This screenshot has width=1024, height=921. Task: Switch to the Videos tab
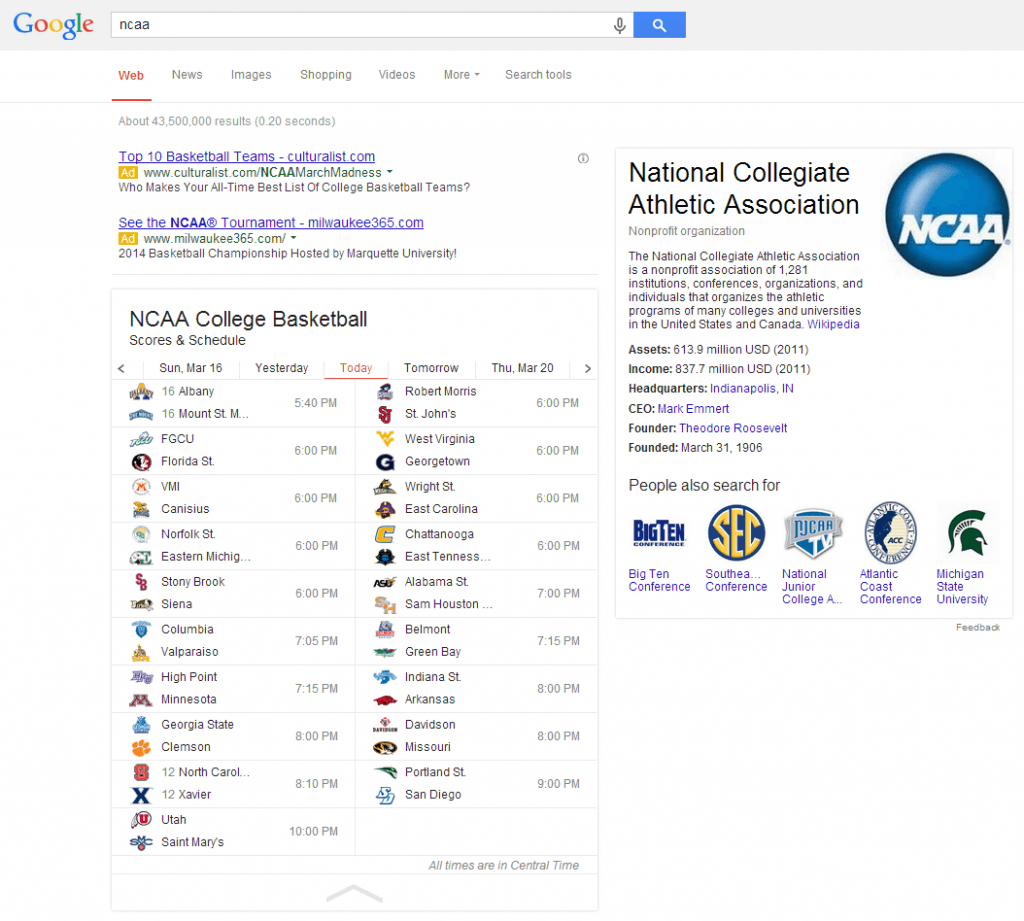[x=397, y=74]
